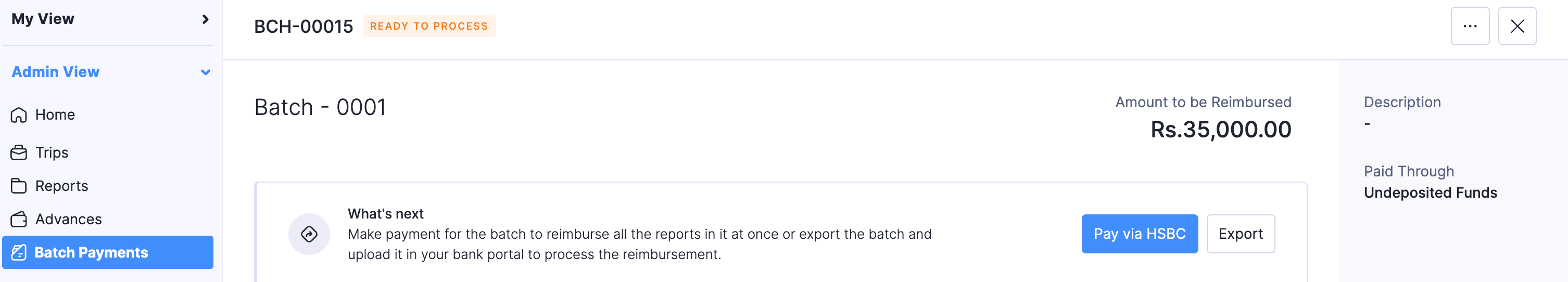The height and width of the screenshot is (282, 1568).
Task: Click the What's next payment icon
Action: pyautogui.click(x=309, y=234)
